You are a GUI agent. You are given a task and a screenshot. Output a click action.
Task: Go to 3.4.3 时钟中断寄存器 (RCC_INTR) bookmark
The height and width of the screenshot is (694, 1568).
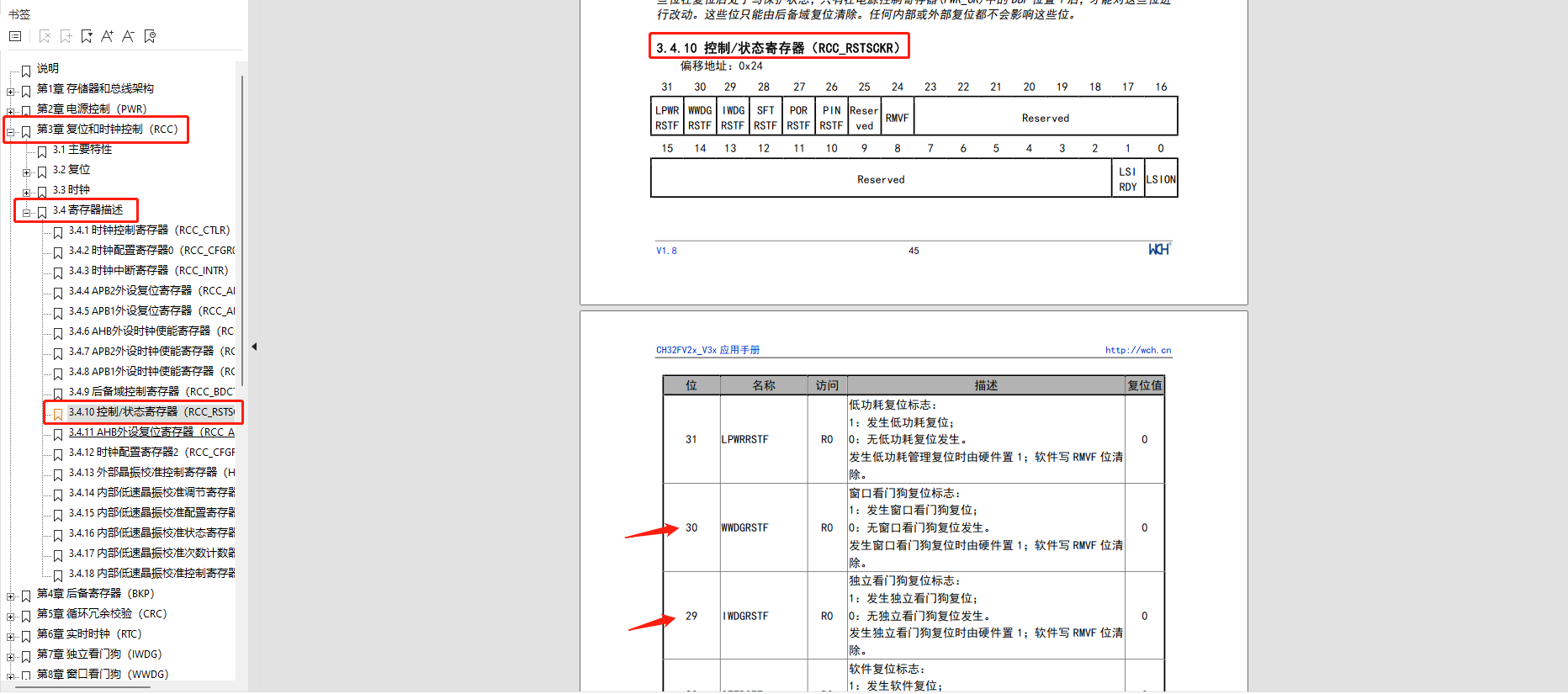click(x=148, y=270)
